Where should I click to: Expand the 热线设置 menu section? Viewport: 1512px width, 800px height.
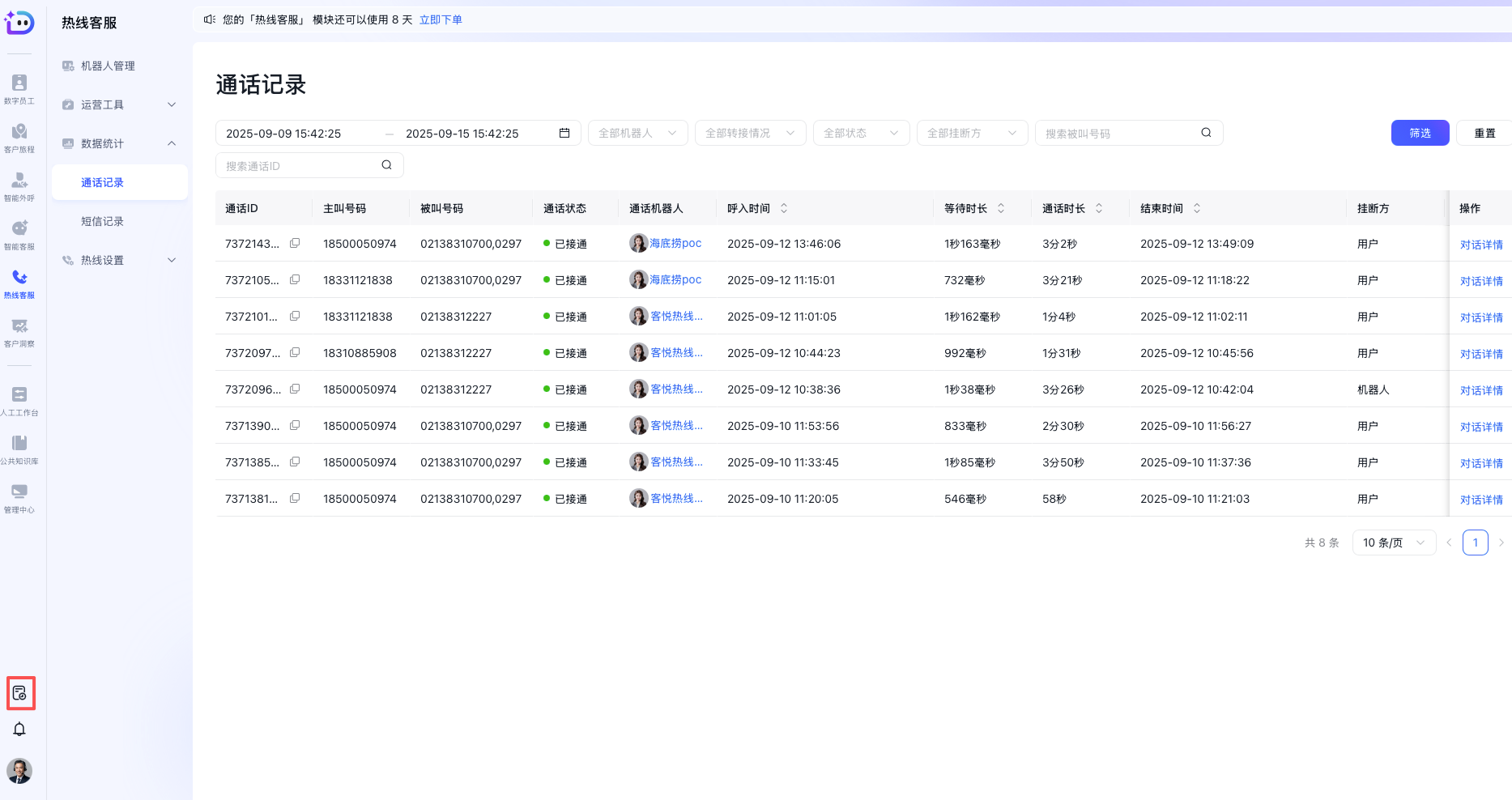point(119,260)
